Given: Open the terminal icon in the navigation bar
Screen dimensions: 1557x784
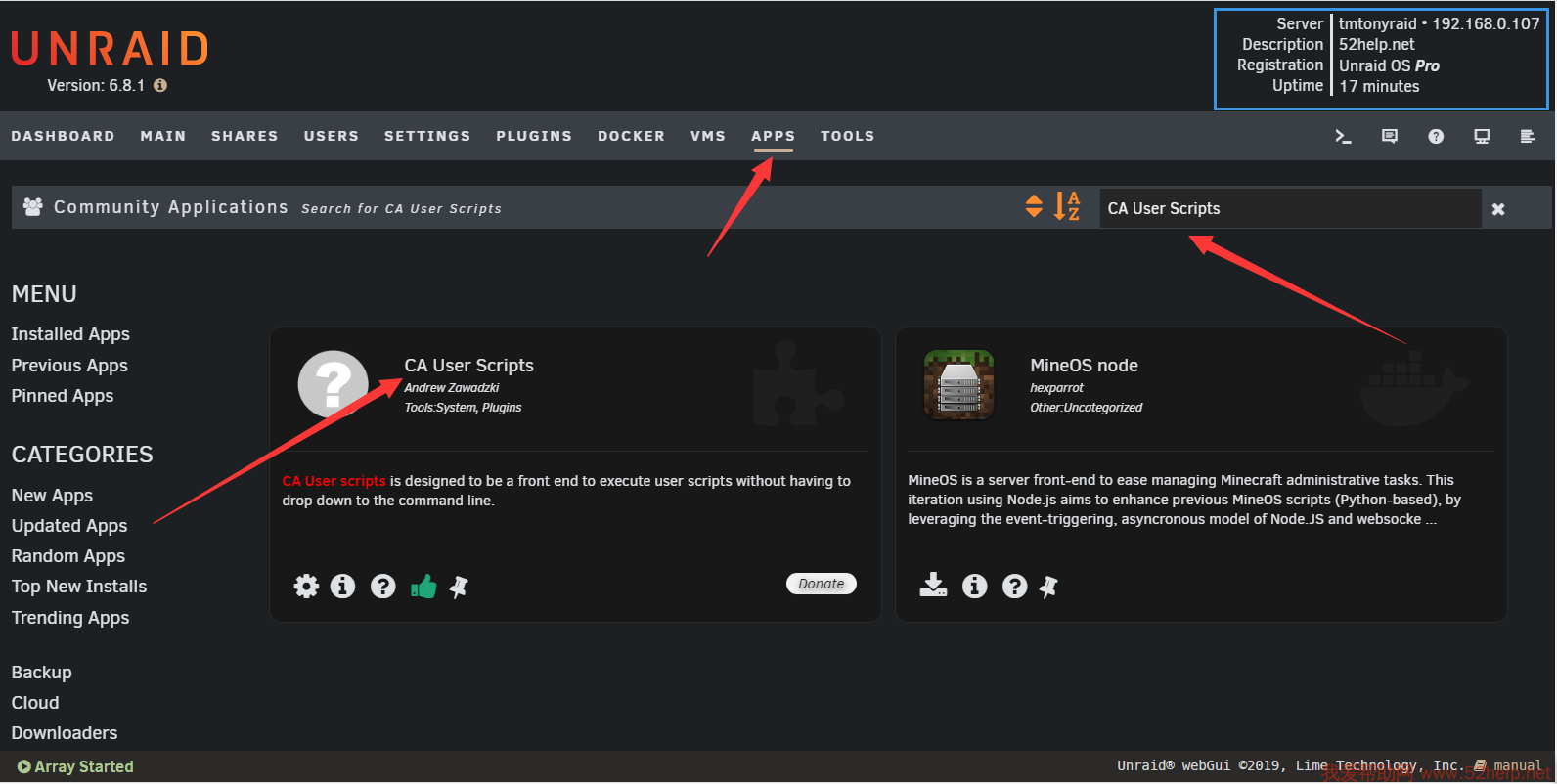Looking at the screenshot, I should pyautogui.click(x=1343, y=137).
